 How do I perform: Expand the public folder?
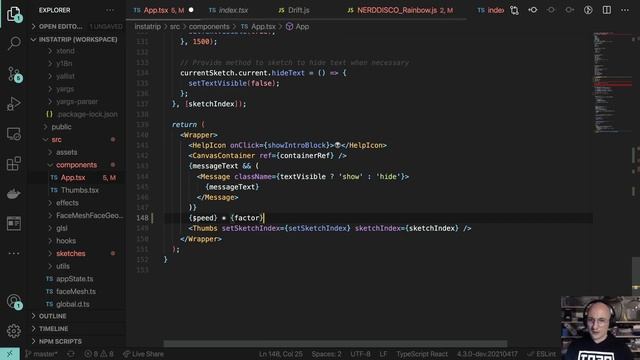61,127
